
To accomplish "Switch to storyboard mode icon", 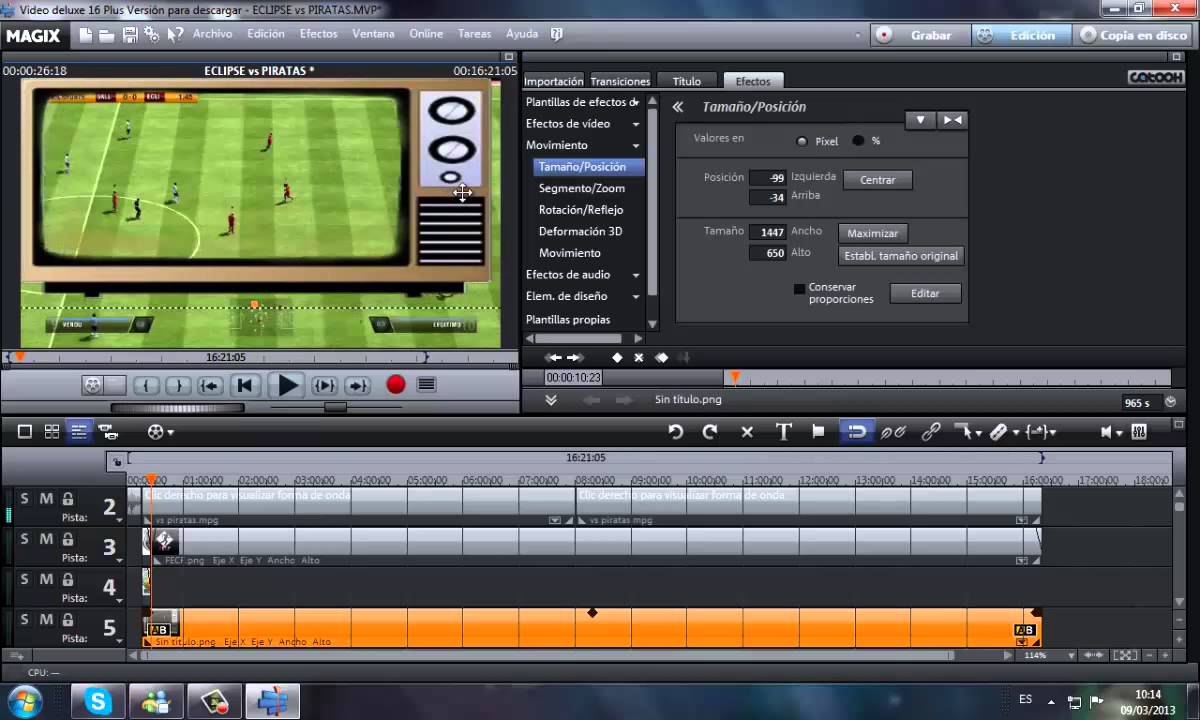I will [25, 432].
